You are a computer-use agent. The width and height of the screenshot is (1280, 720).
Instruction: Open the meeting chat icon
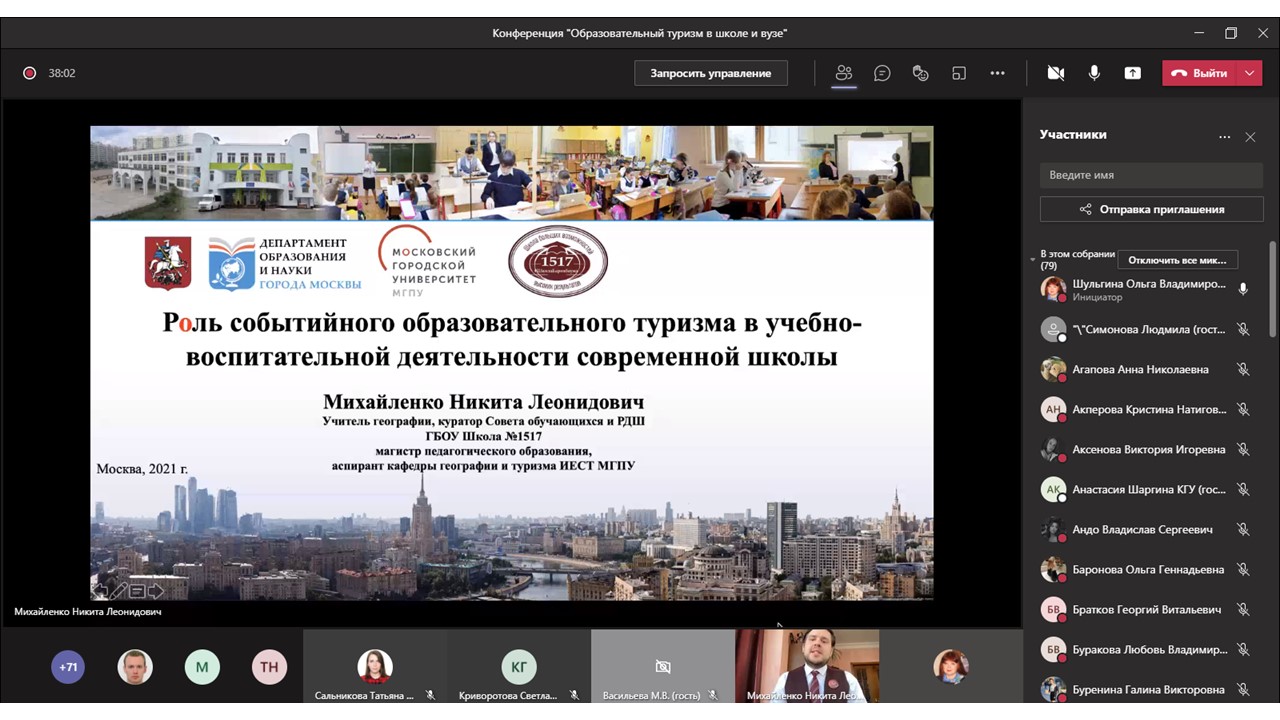pyautogui.click(x=882, y=72)
